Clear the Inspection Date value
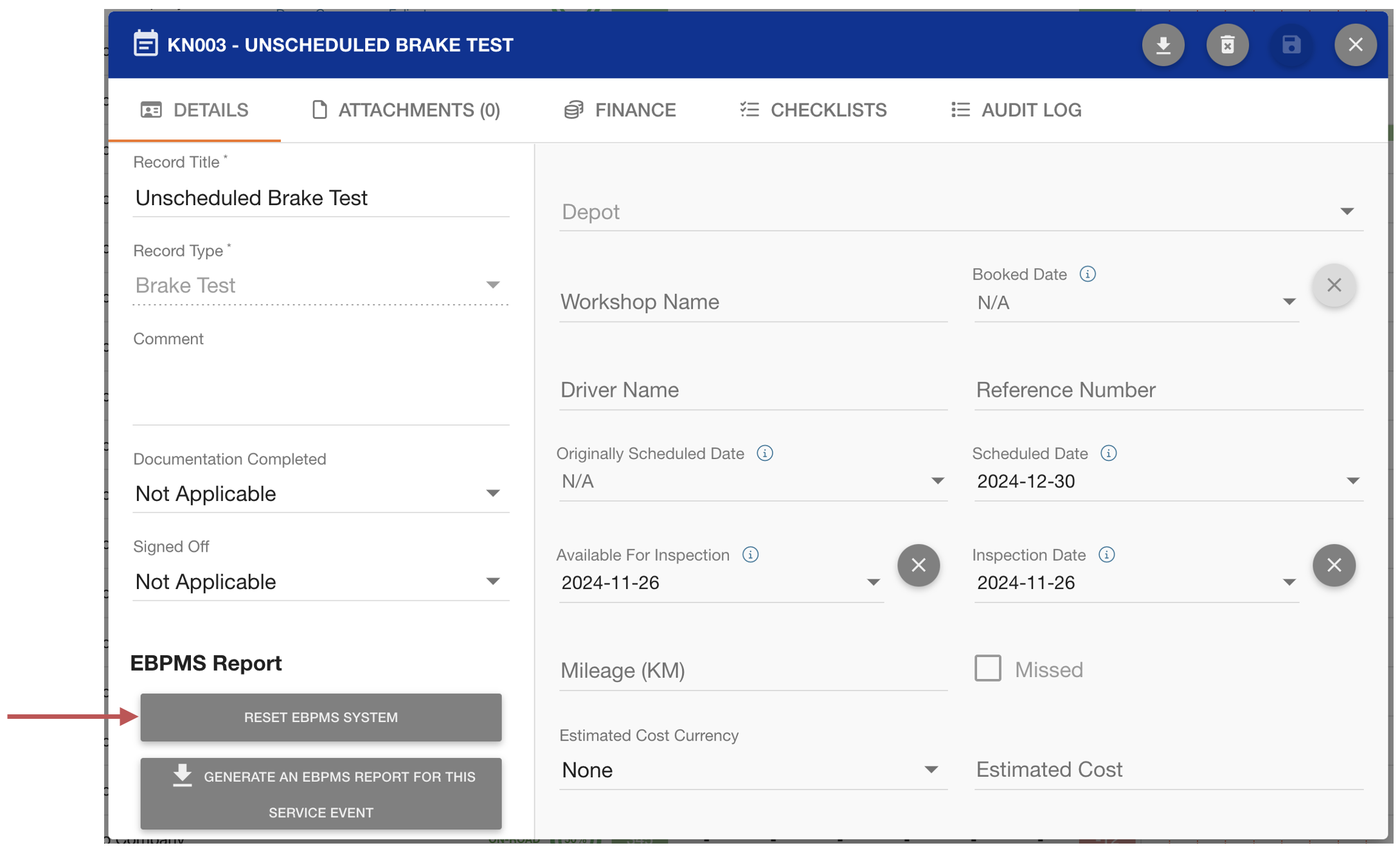The height and width of the screenshot is (850, 1400). pos(1333,565)
